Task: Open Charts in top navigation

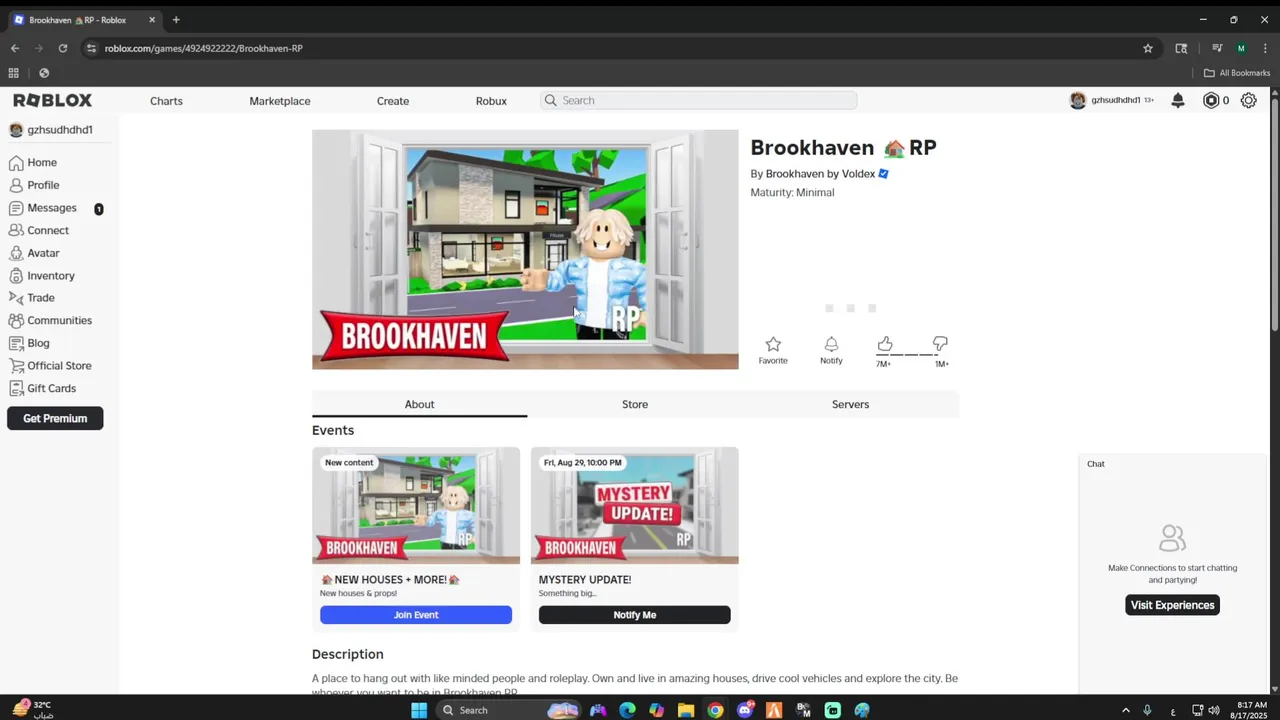Action: (166, 101)
